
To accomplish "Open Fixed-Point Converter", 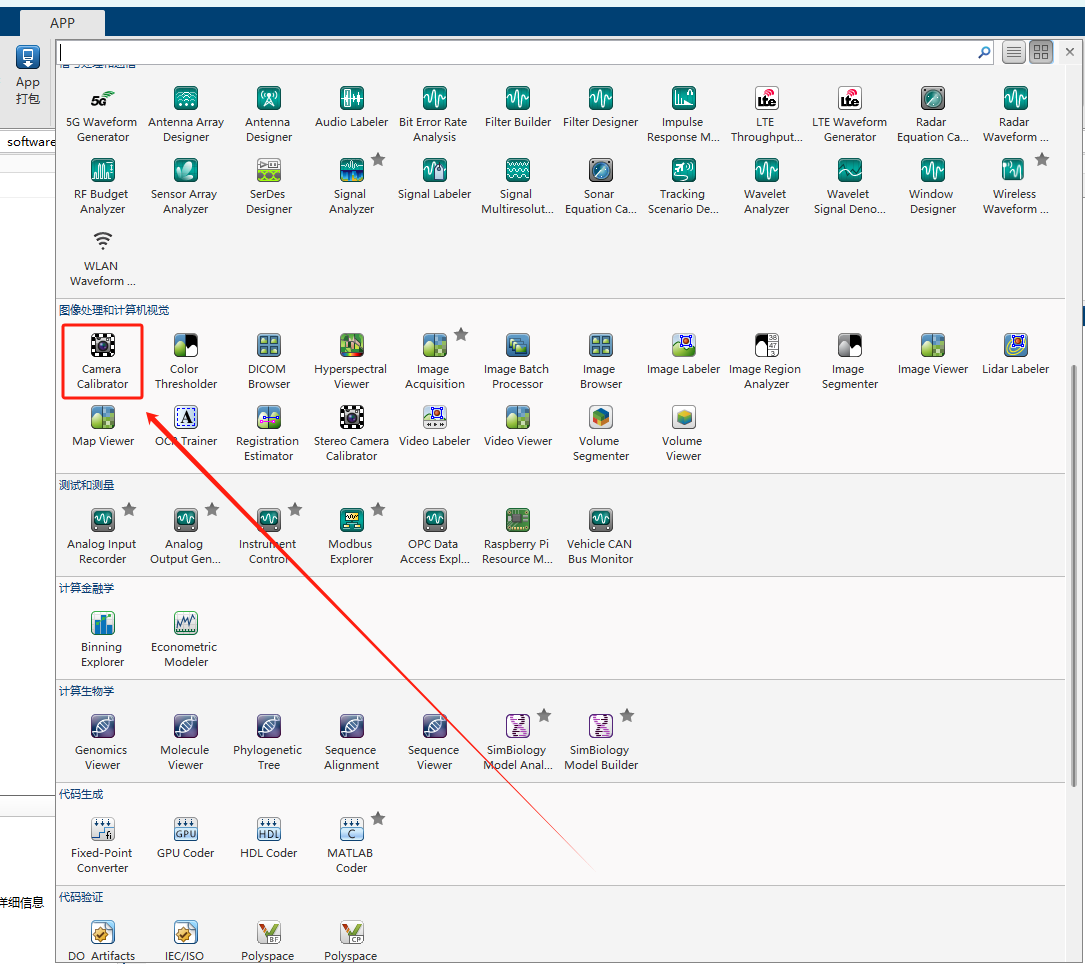I will point(102,846).
